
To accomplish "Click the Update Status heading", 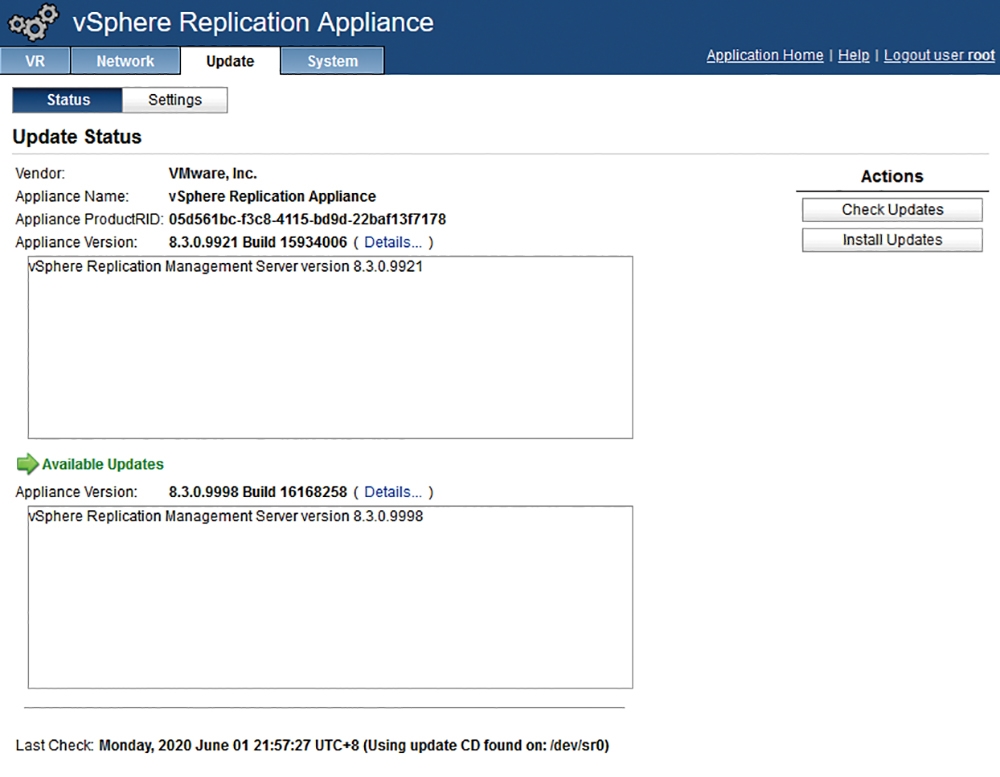I will pyautogui.click(x=77, y=137).
